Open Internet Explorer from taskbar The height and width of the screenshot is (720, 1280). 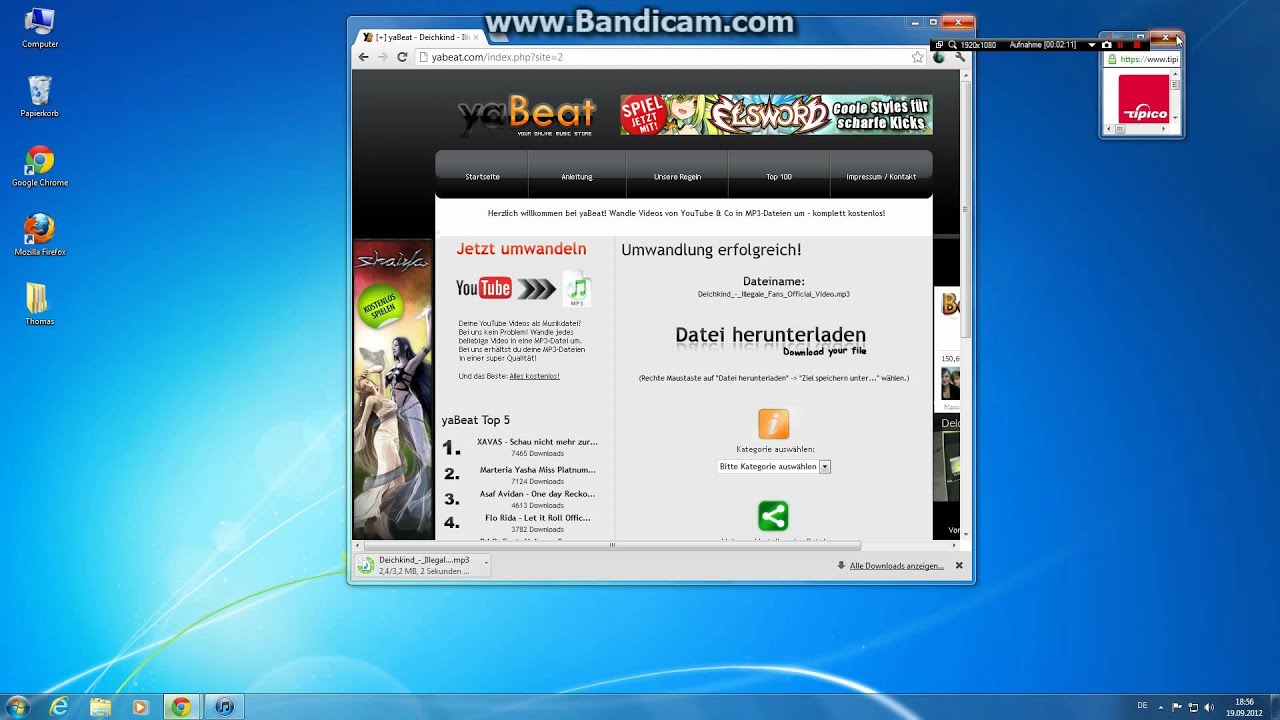click(x=59, y=707)
